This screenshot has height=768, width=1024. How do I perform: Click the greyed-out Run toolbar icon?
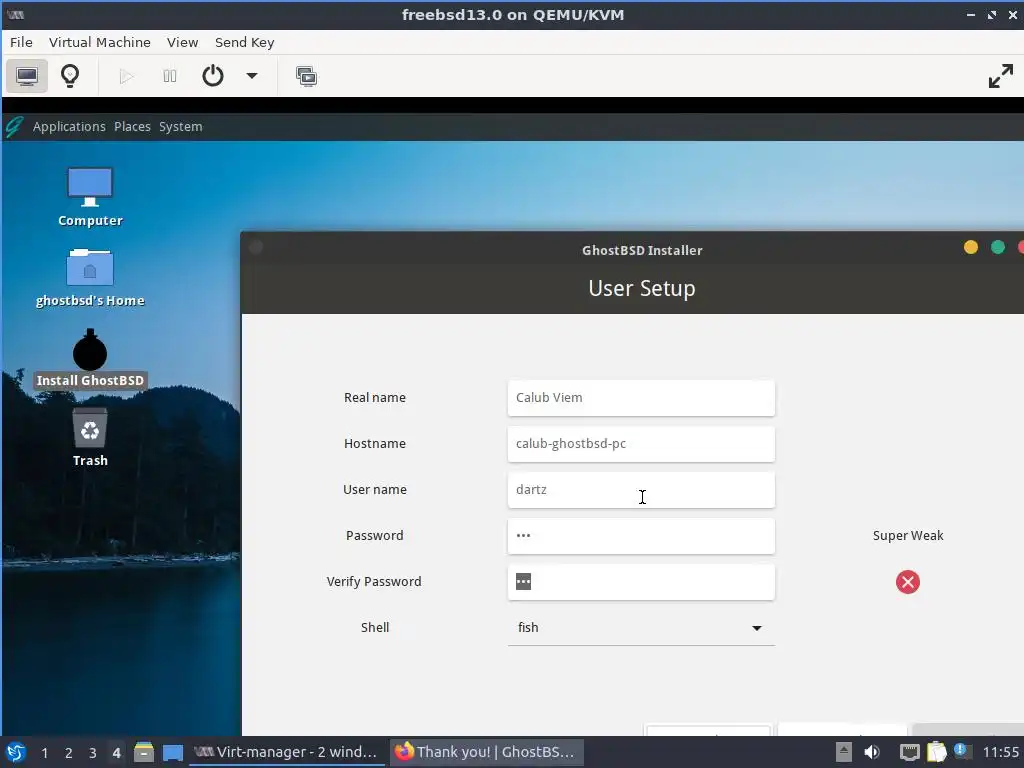(x=127, y=76)
